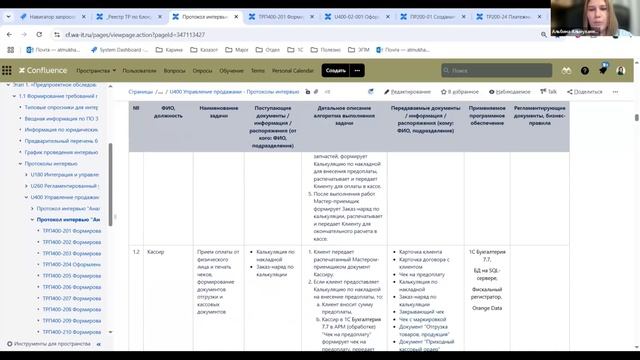640x360 pixels.
Task: Click into the Confluence search field
Action: [x=496, y=71]
